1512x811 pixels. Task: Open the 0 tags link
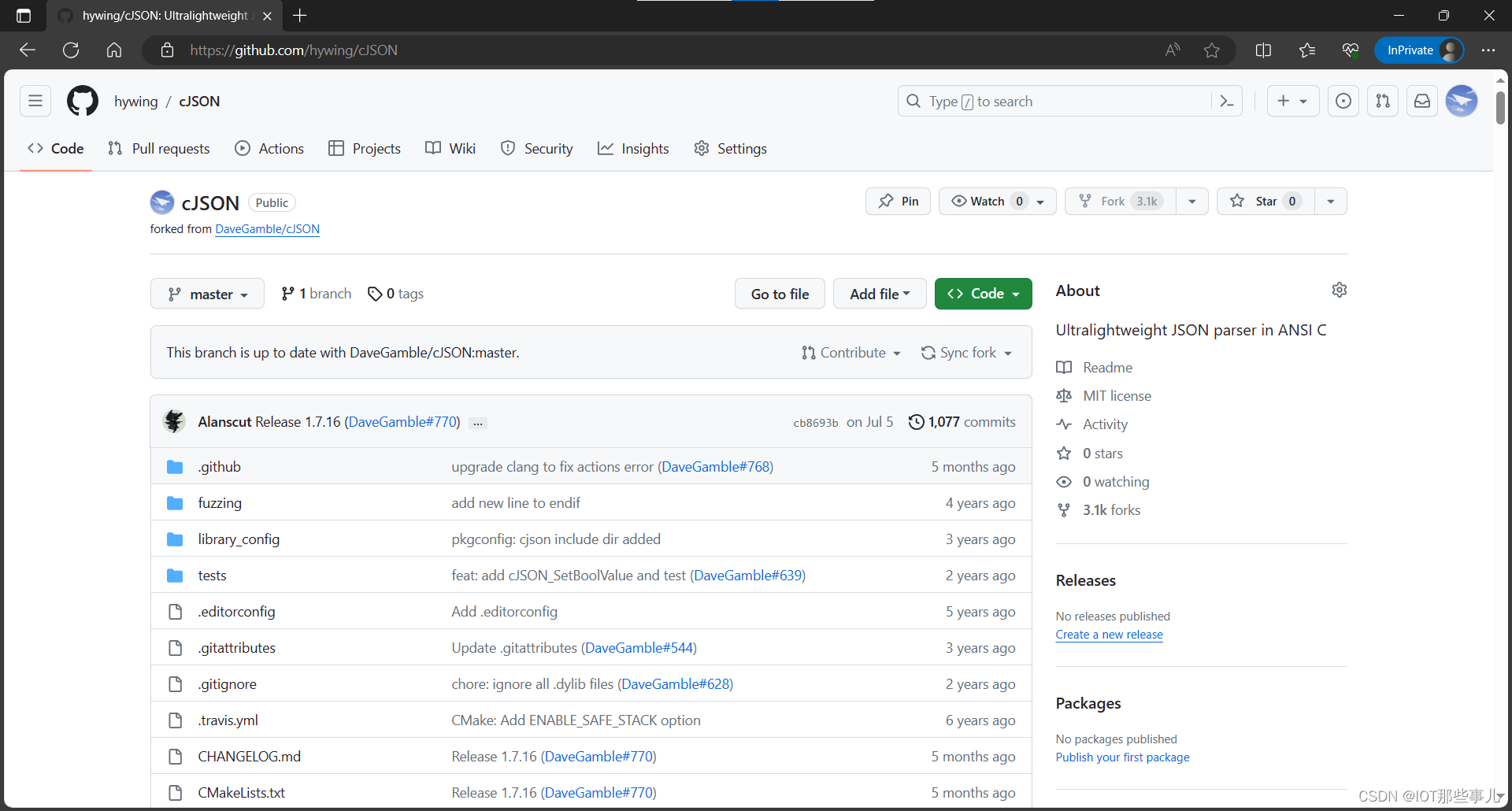point(396,294)
